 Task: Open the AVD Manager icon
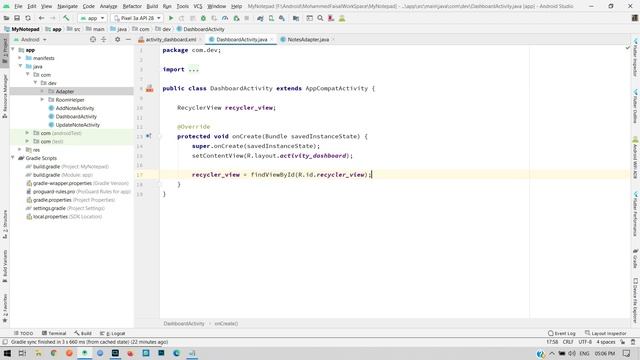click(271, 18)
